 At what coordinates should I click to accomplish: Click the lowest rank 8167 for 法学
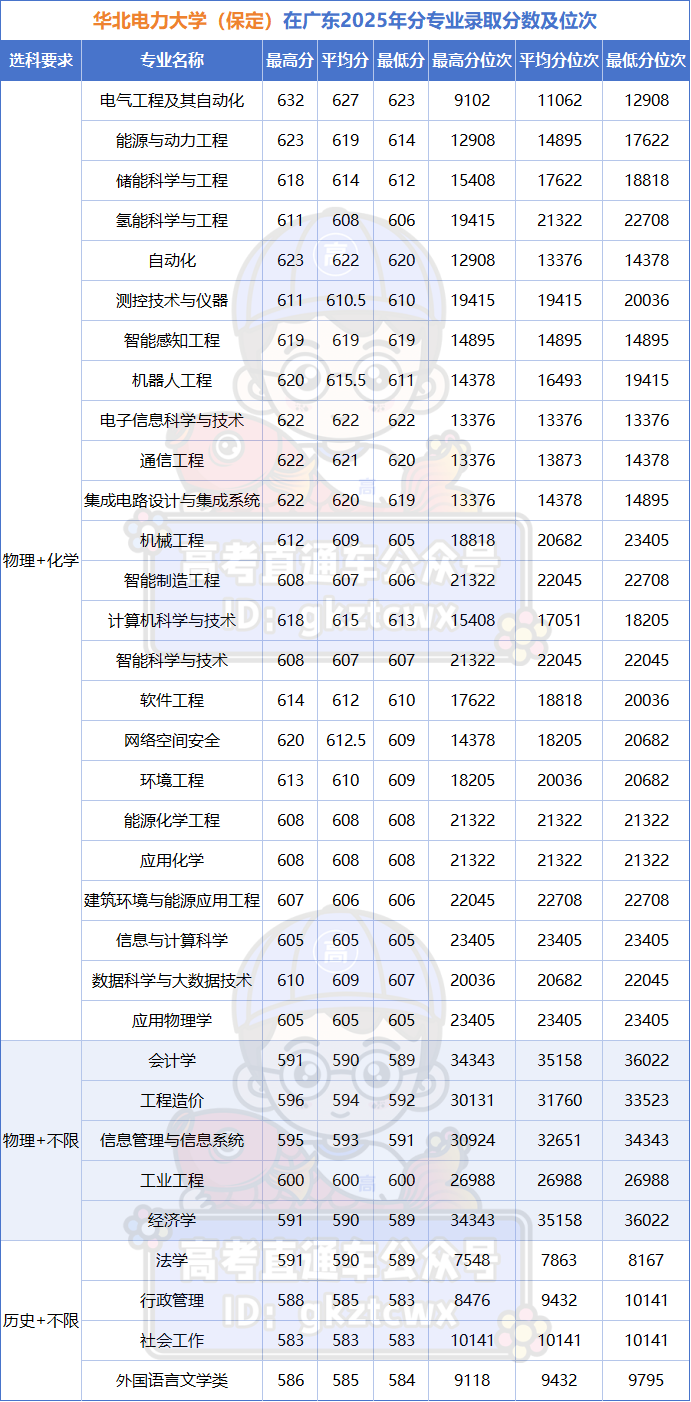click(646, 1260)
